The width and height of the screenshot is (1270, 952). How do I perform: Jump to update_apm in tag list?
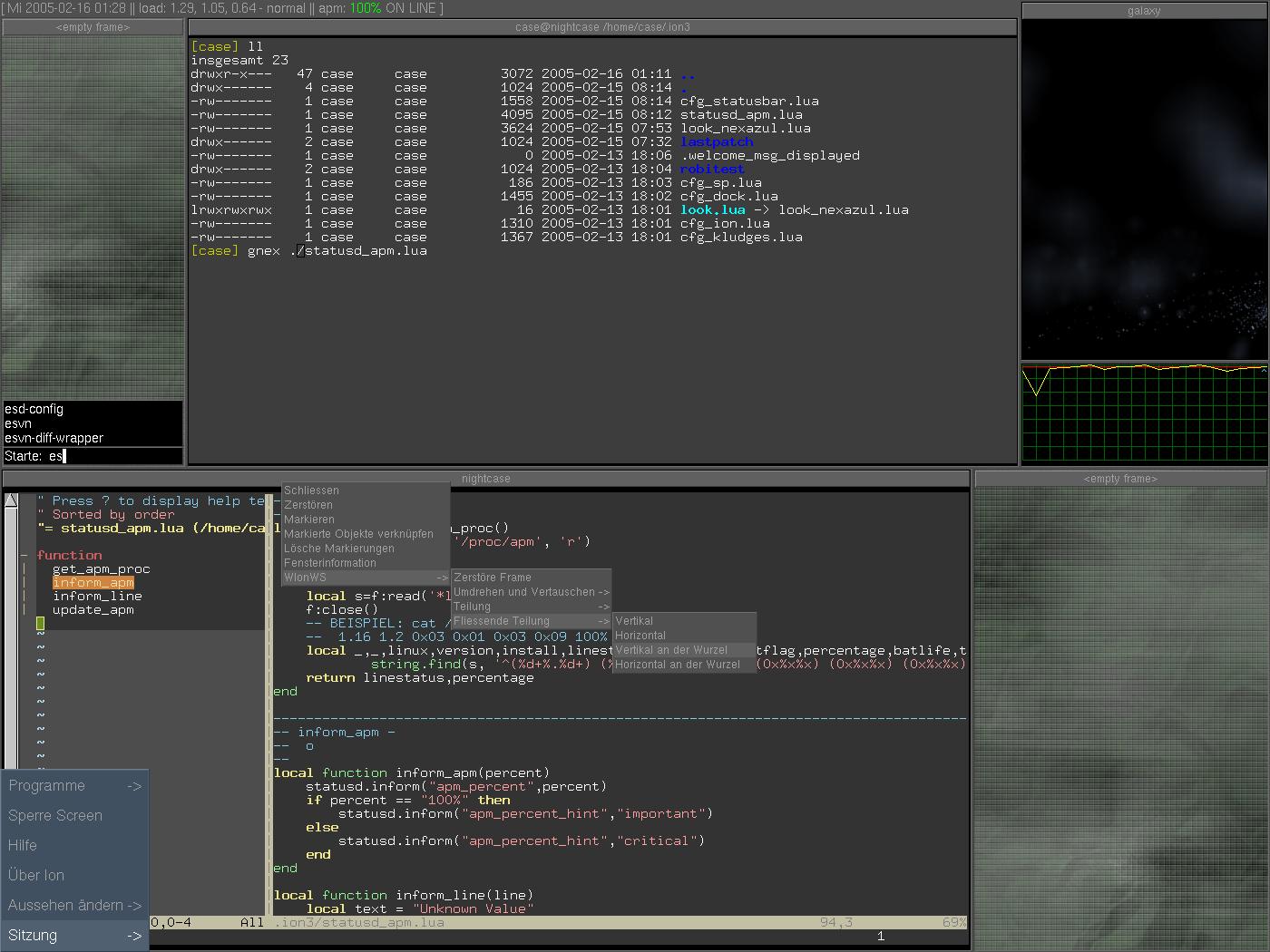(93, 610)
